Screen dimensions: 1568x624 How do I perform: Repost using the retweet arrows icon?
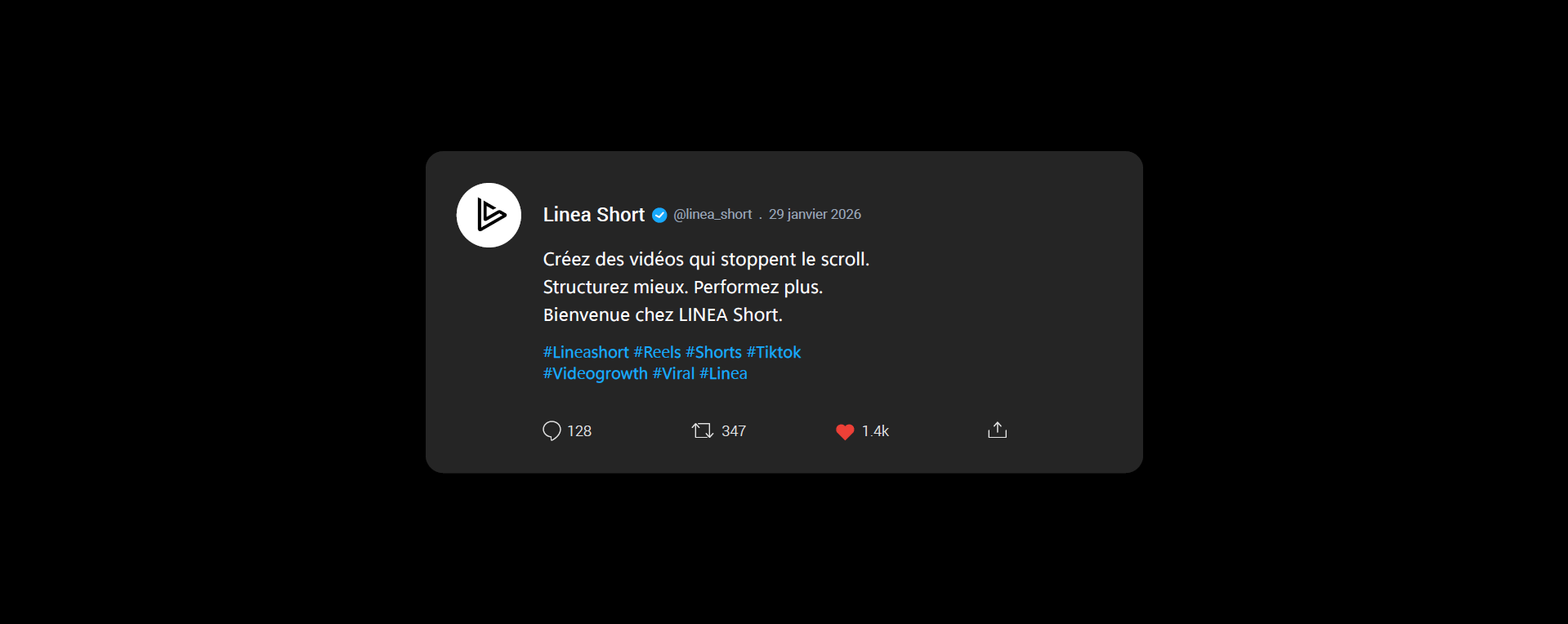point(702,430)
